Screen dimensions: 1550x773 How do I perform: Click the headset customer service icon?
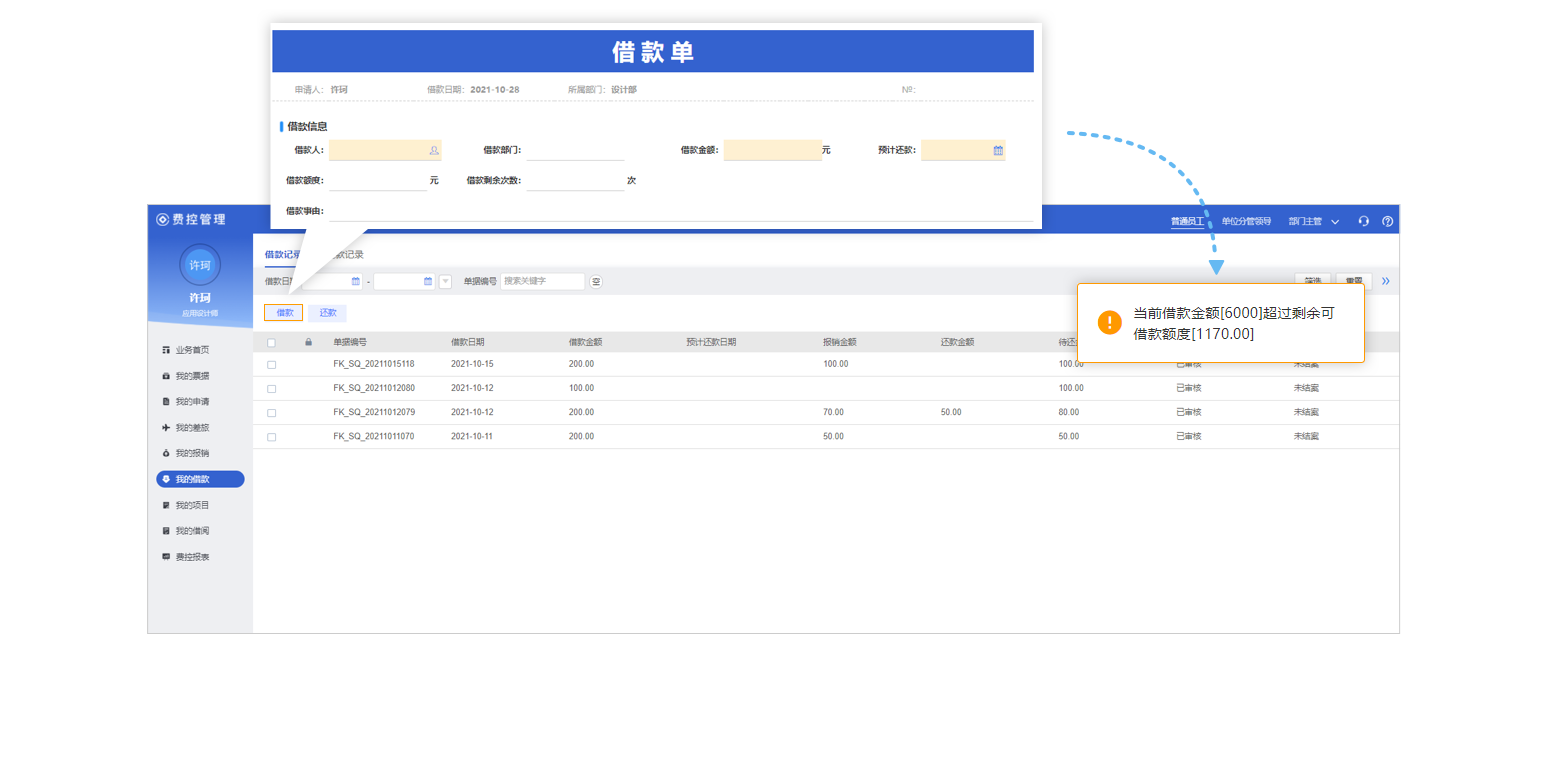tap(1363, 221)
